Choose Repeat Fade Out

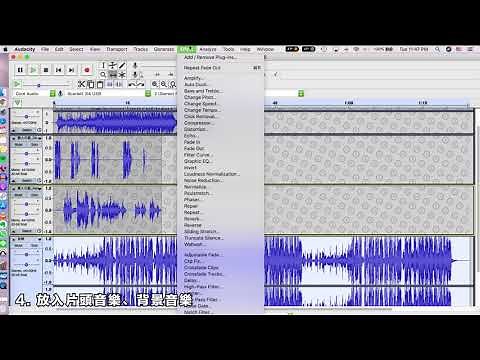click(x=220, y=68)
